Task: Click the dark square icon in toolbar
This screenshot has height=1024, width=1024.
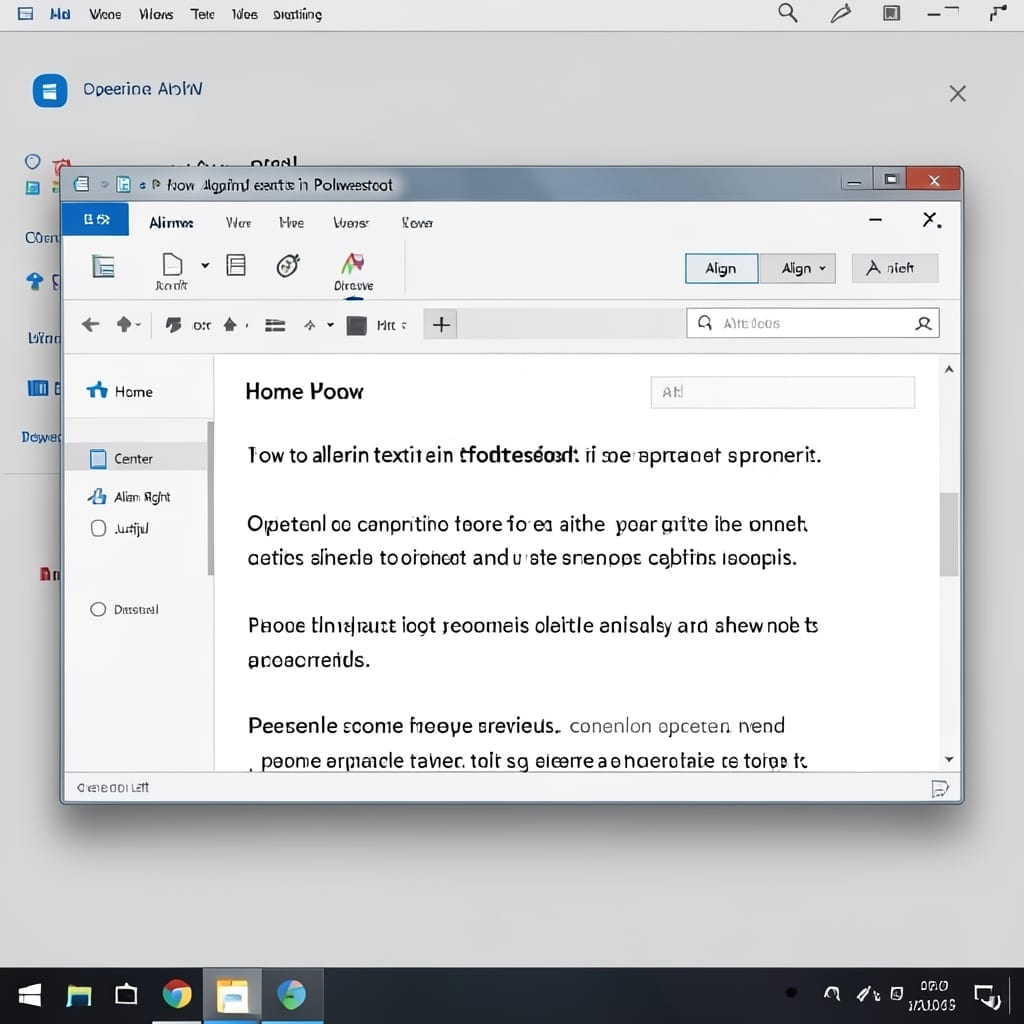Action: pos(356,325)
